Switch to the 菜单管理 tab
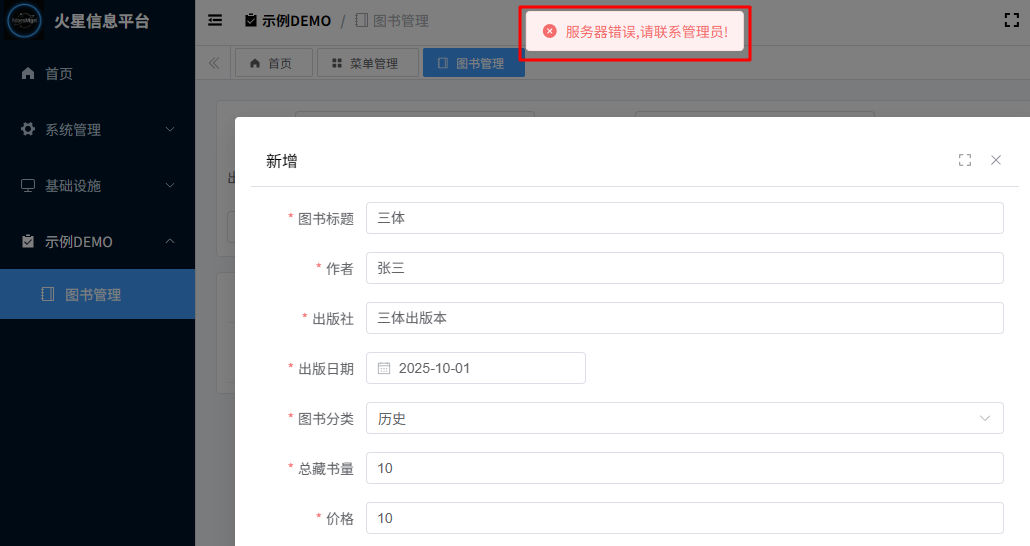The height and width of the screenshot is (546, 1030). click(x=365, y=63)
